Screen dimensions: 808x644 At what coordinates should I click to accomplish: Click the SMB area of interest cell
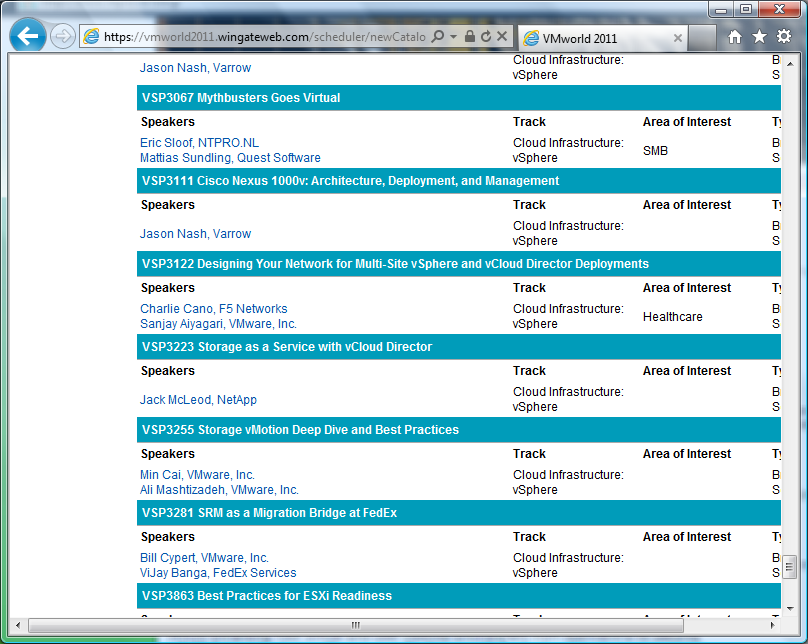[655, 150]
